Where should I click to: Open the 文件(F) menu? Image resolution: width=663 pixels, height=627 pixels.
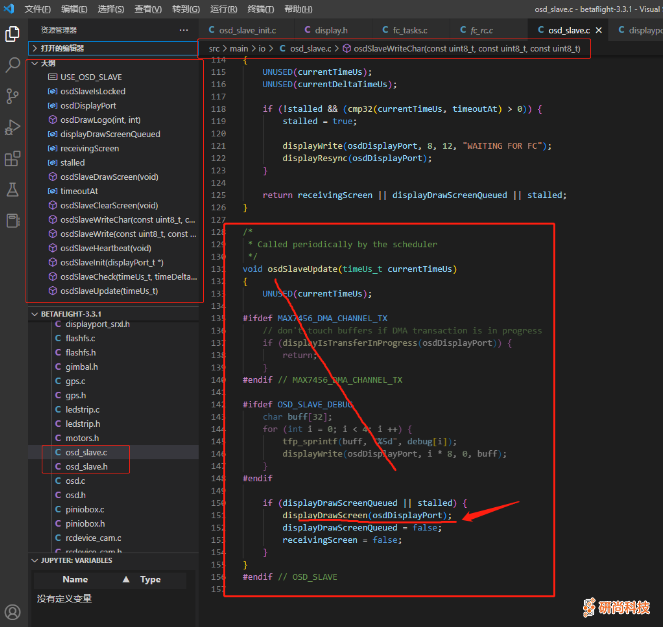tap(37, 8)
